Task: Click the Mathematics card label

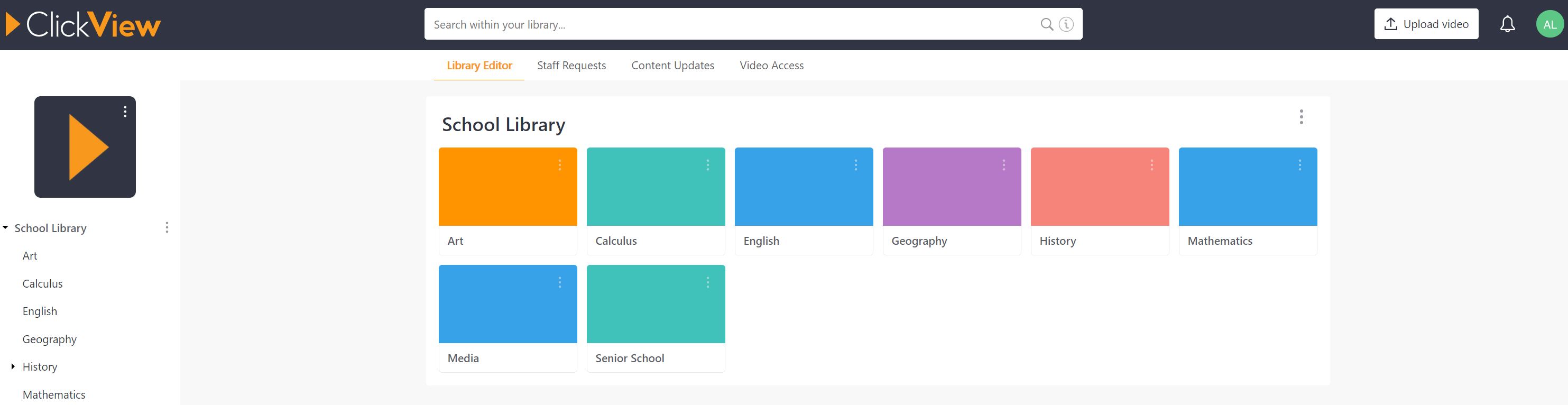Action: (1220, 241)
